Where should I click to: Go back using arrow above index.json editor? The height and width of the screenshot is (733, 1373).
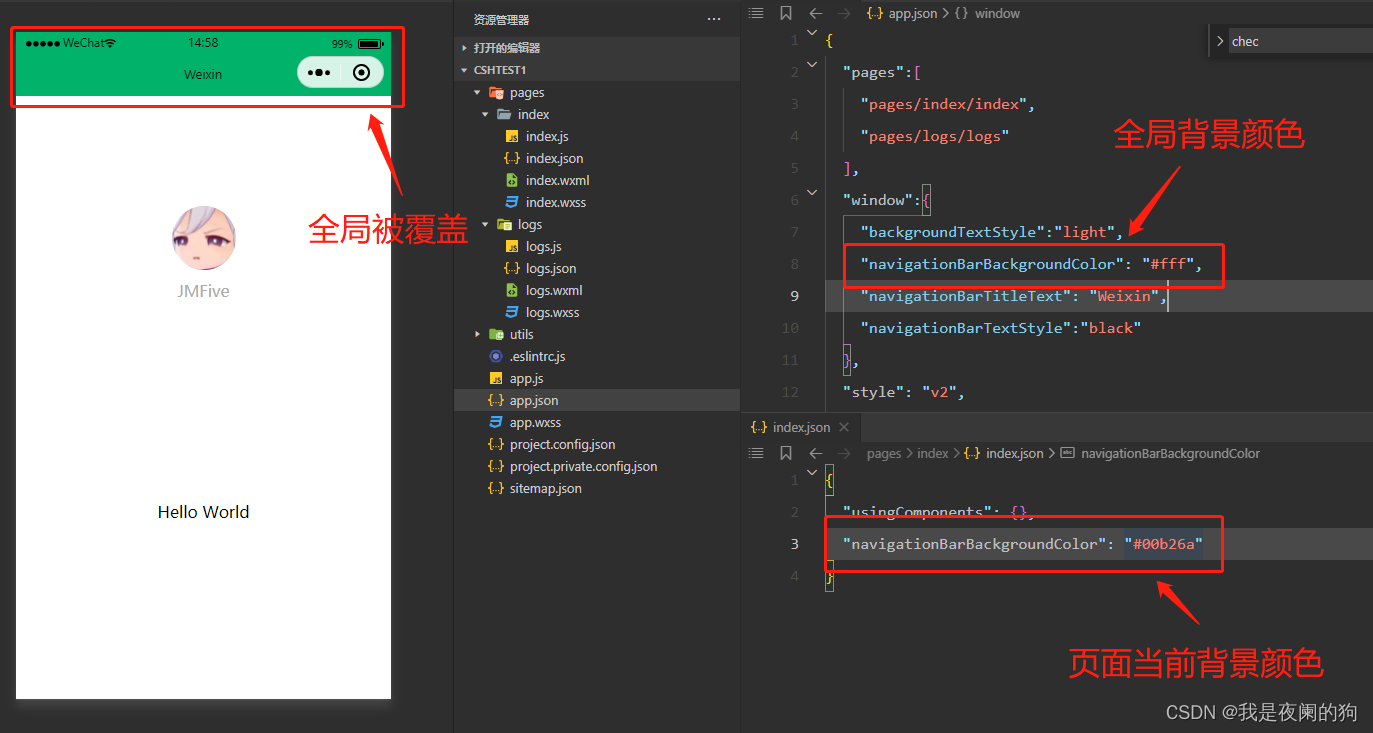click(x=815, y=453)
